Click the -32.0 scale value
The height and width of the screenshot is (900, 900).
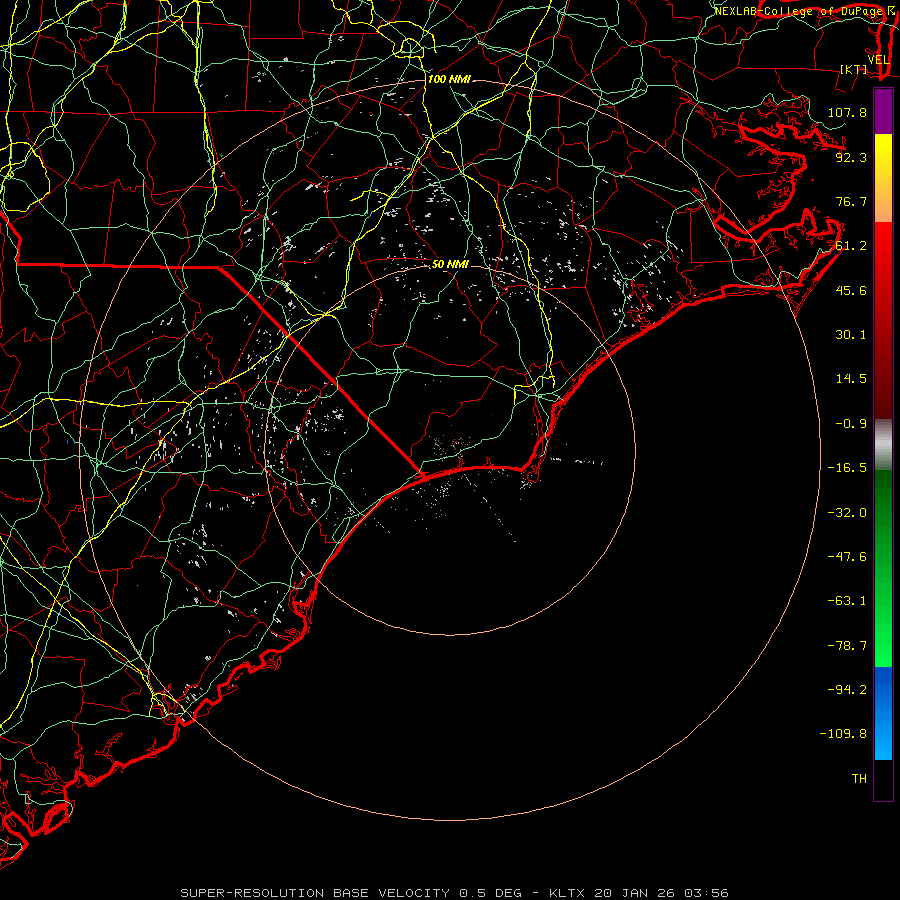pos(847,513)
